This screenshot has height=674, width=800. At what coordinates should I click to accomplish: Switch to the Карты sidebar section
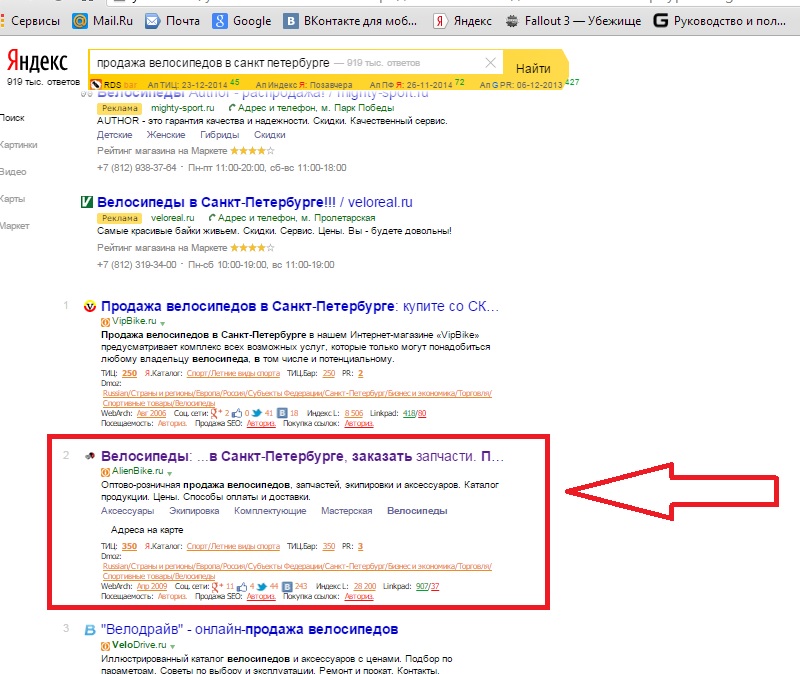coord(13,199)
